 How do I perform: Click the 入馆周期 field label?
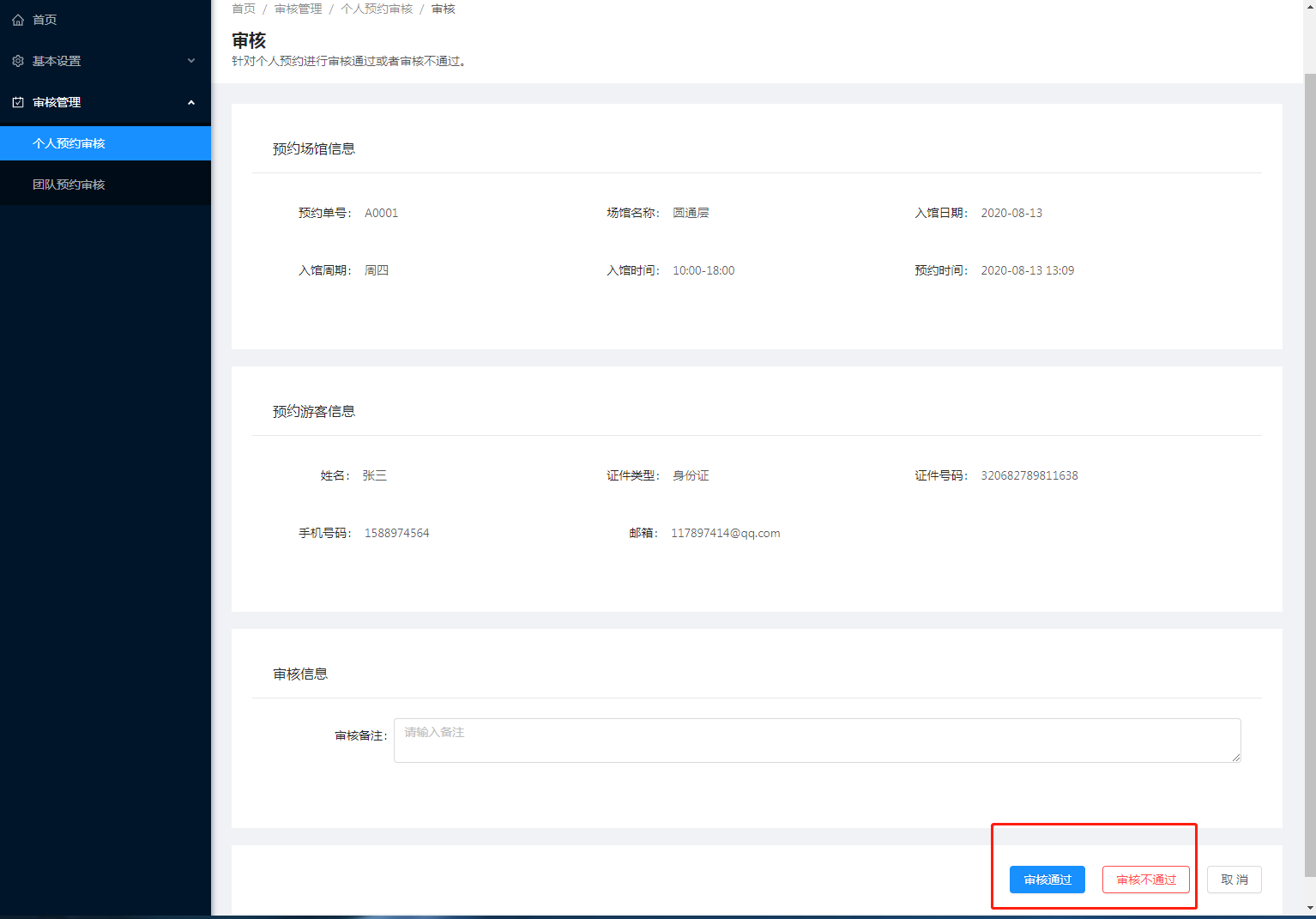325,270
